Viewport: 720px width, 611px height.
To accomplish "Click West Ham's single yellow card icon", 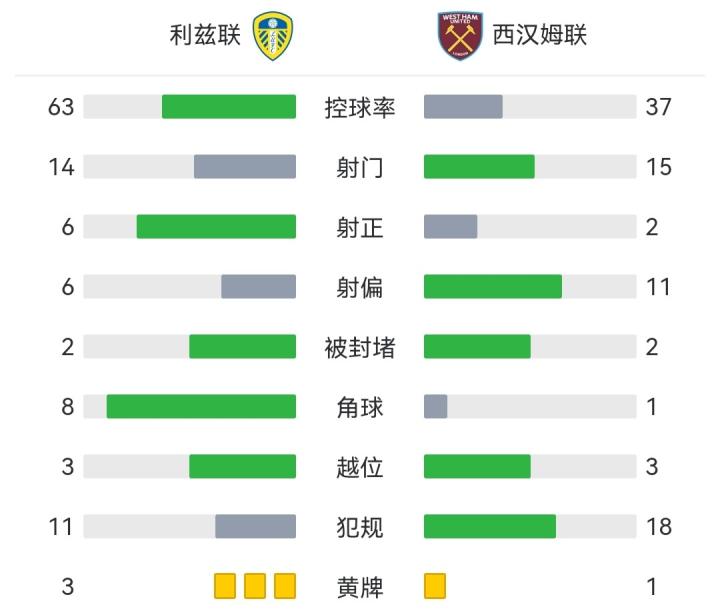I will (x=435, y=586).
